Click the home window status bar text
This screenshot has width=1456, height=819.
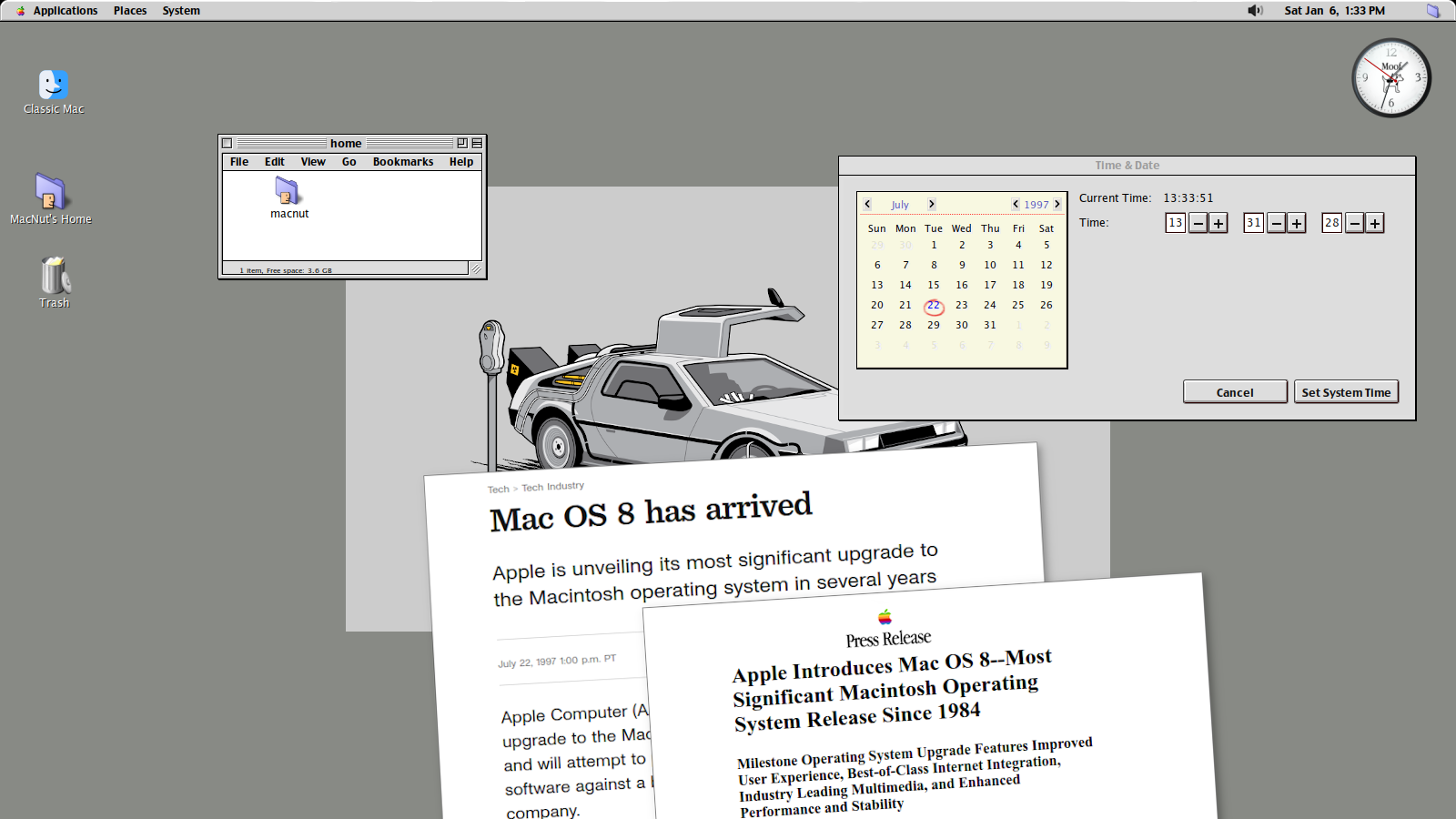286,270
